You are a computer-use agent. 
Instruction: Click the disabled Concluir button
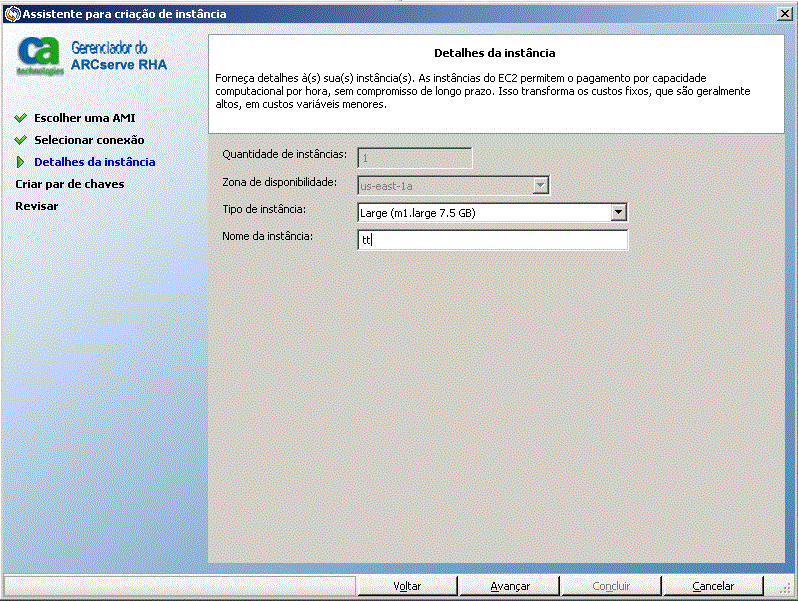pyautogui.click(x=611, y=586)
